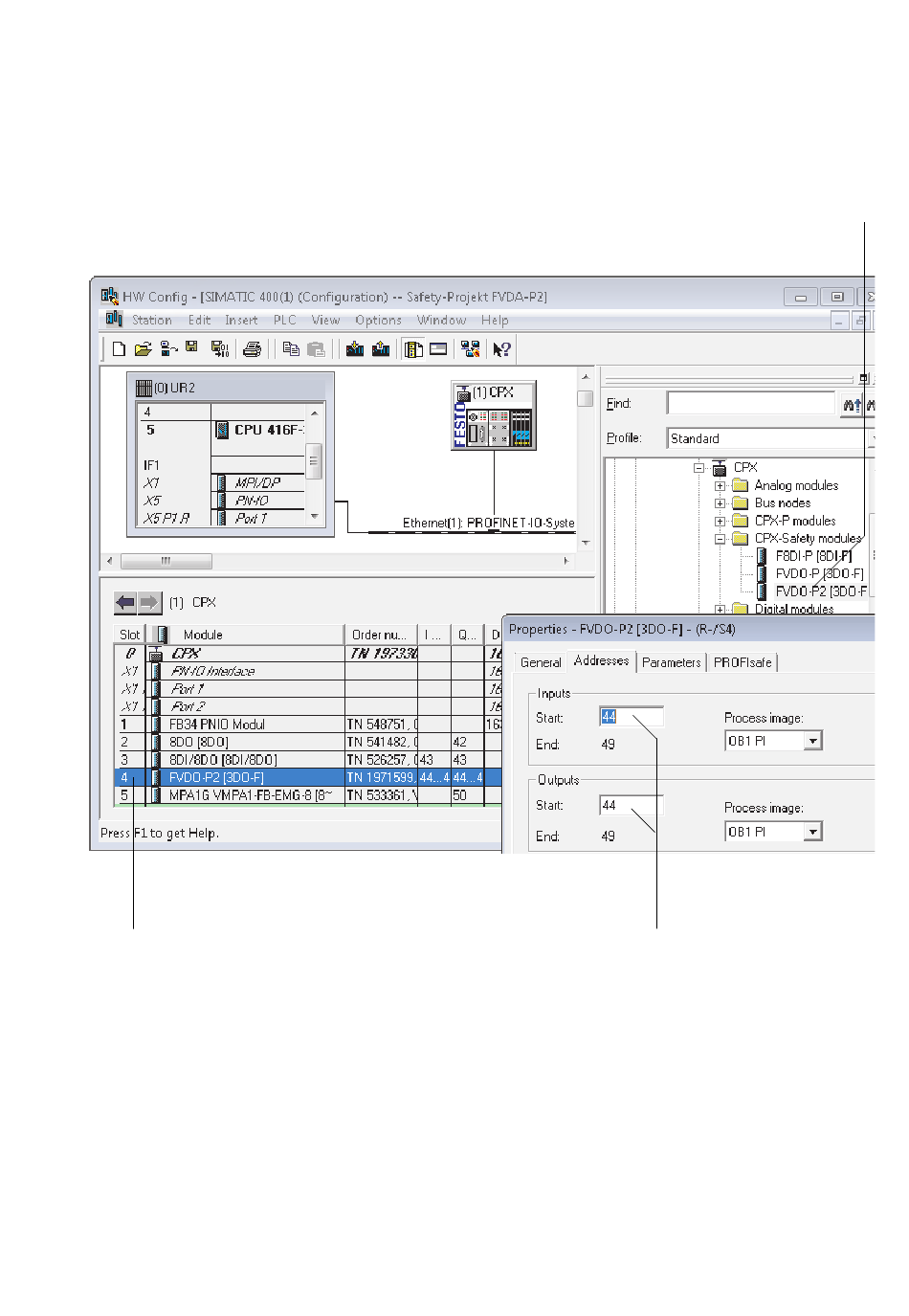The width and height of the screenshot is (909, 1316).
Task: Select F8DI-P [8DI-F] in the catalog
Action: [813, 556]
